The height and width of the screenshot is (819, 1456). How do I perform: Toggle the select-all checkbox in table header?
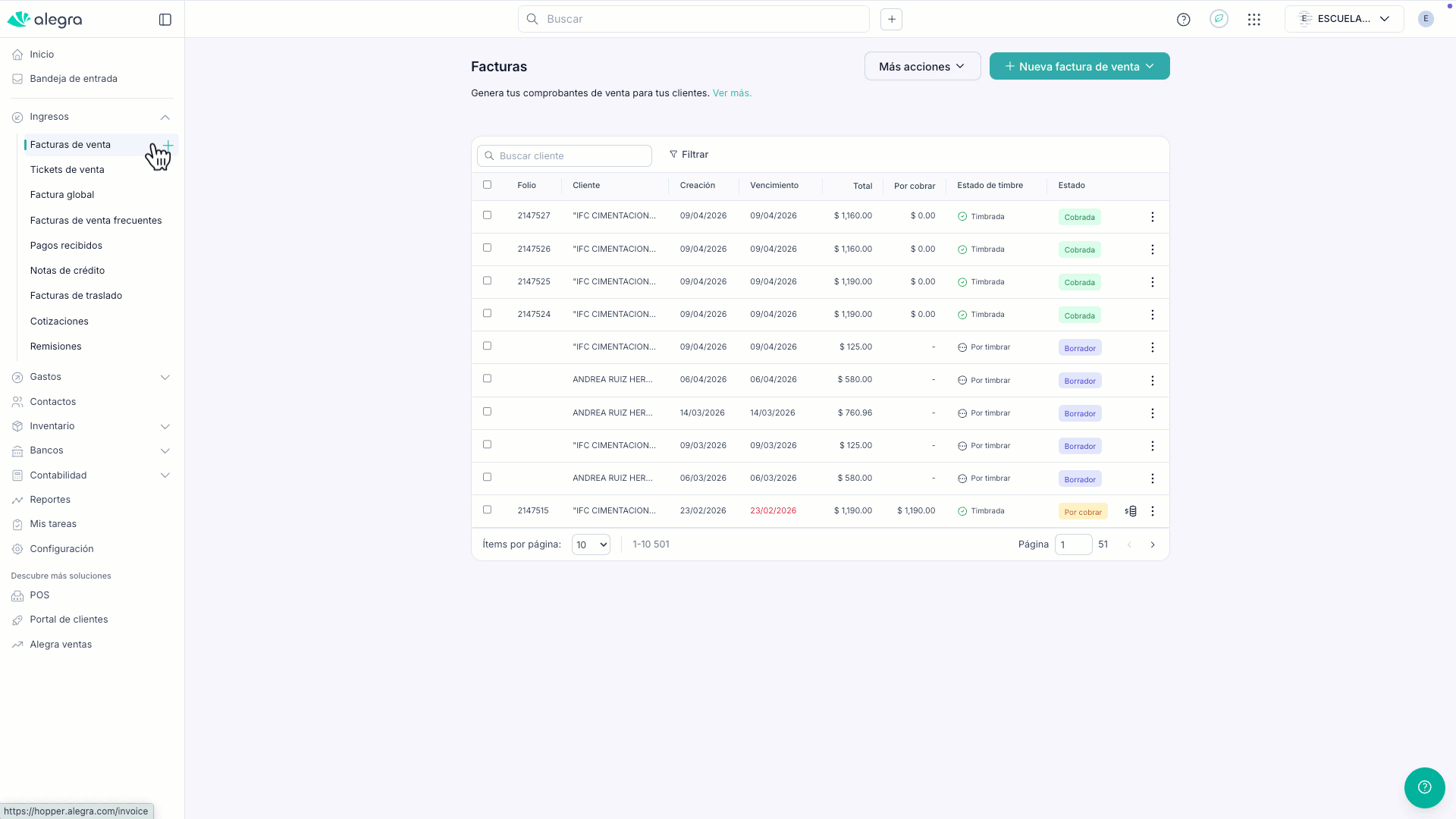(487, 185)
